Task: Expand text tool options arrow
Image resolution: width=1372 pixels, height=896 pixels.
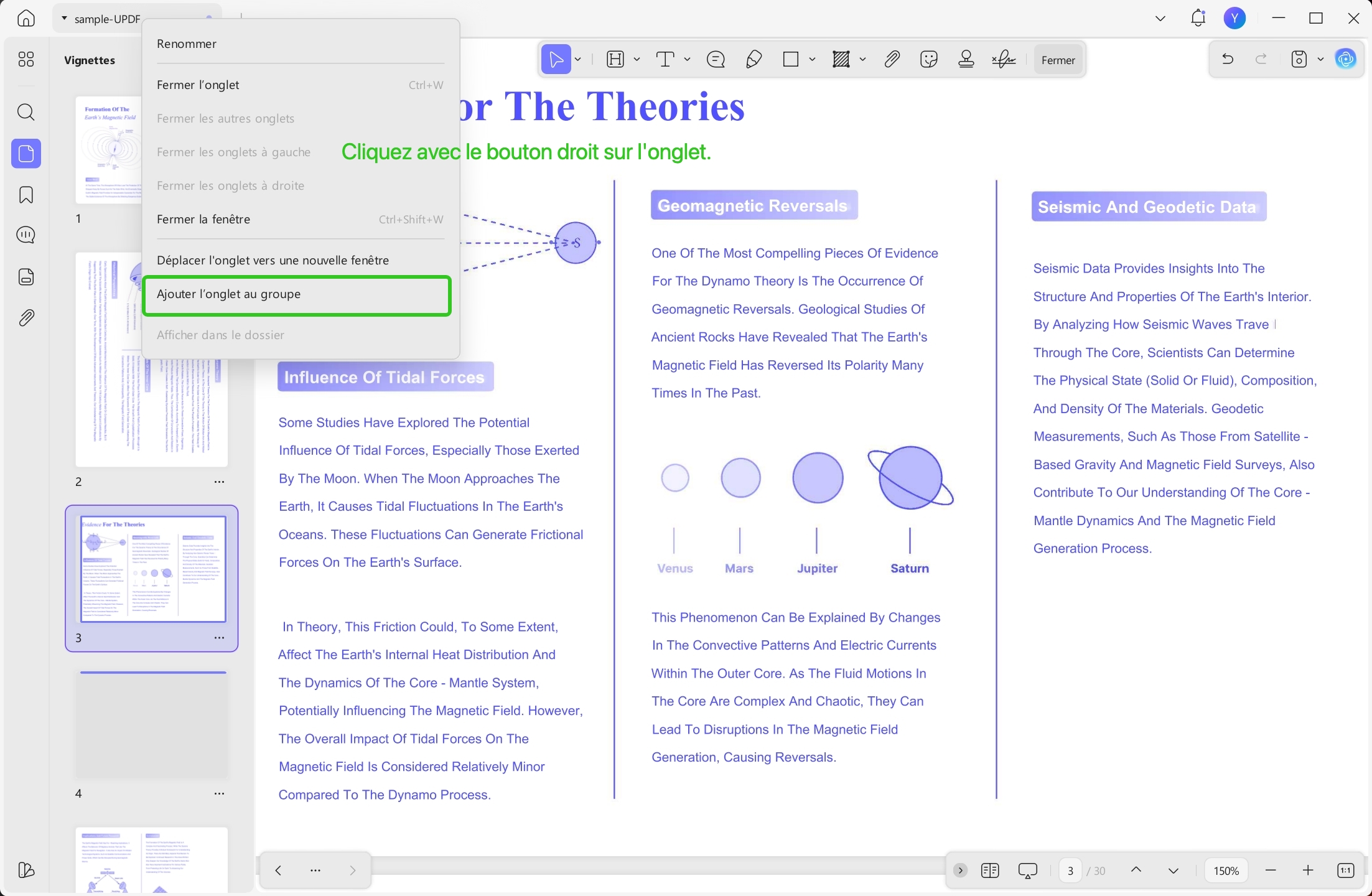Action: pos(687,60)
